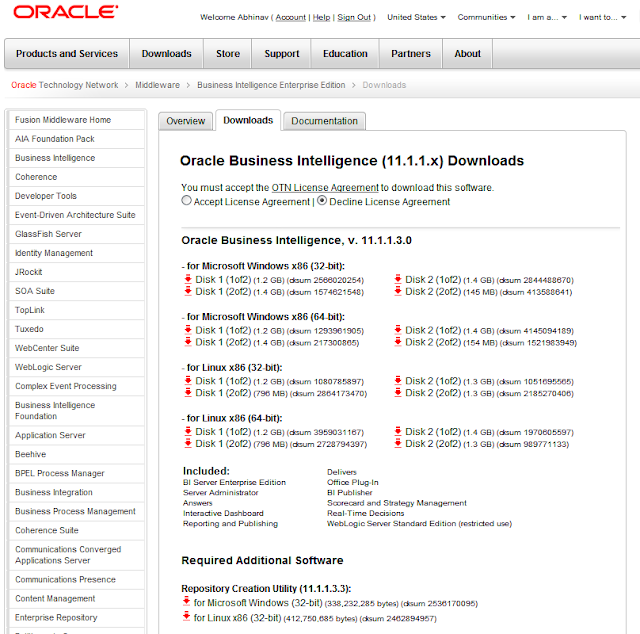Open the Account link in header
The height and width of the screenshot is (634, 640).
(x=291, y=17)
